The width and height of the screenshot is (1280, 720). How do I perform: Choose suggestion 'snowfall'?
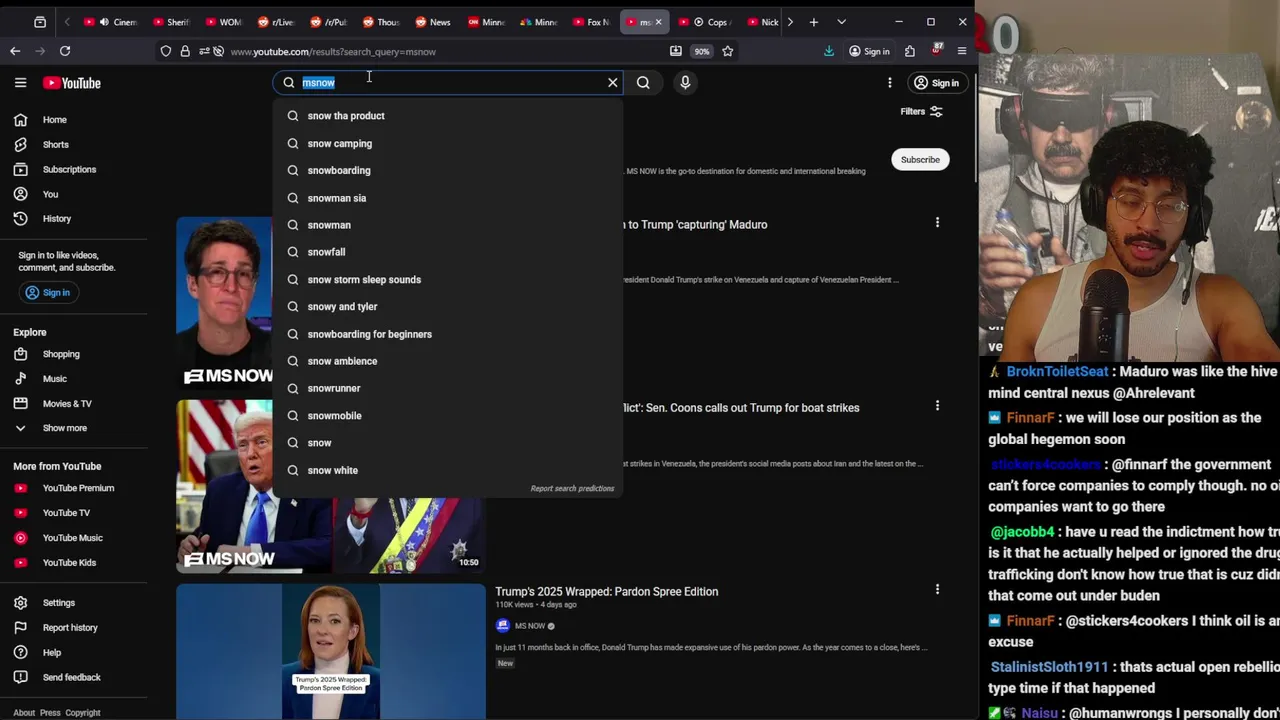tap(448, 252)
